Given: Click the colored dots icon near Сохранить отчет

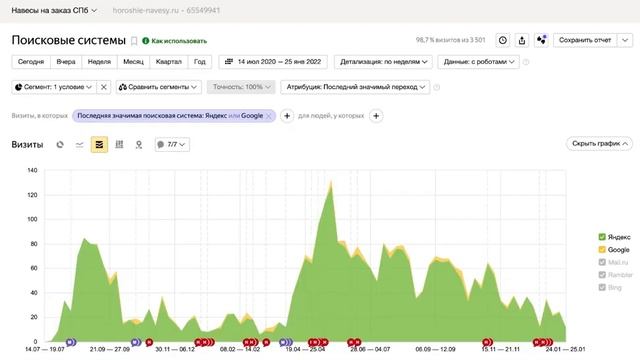Looking at the screenshot, I should [x=541, y=40].
